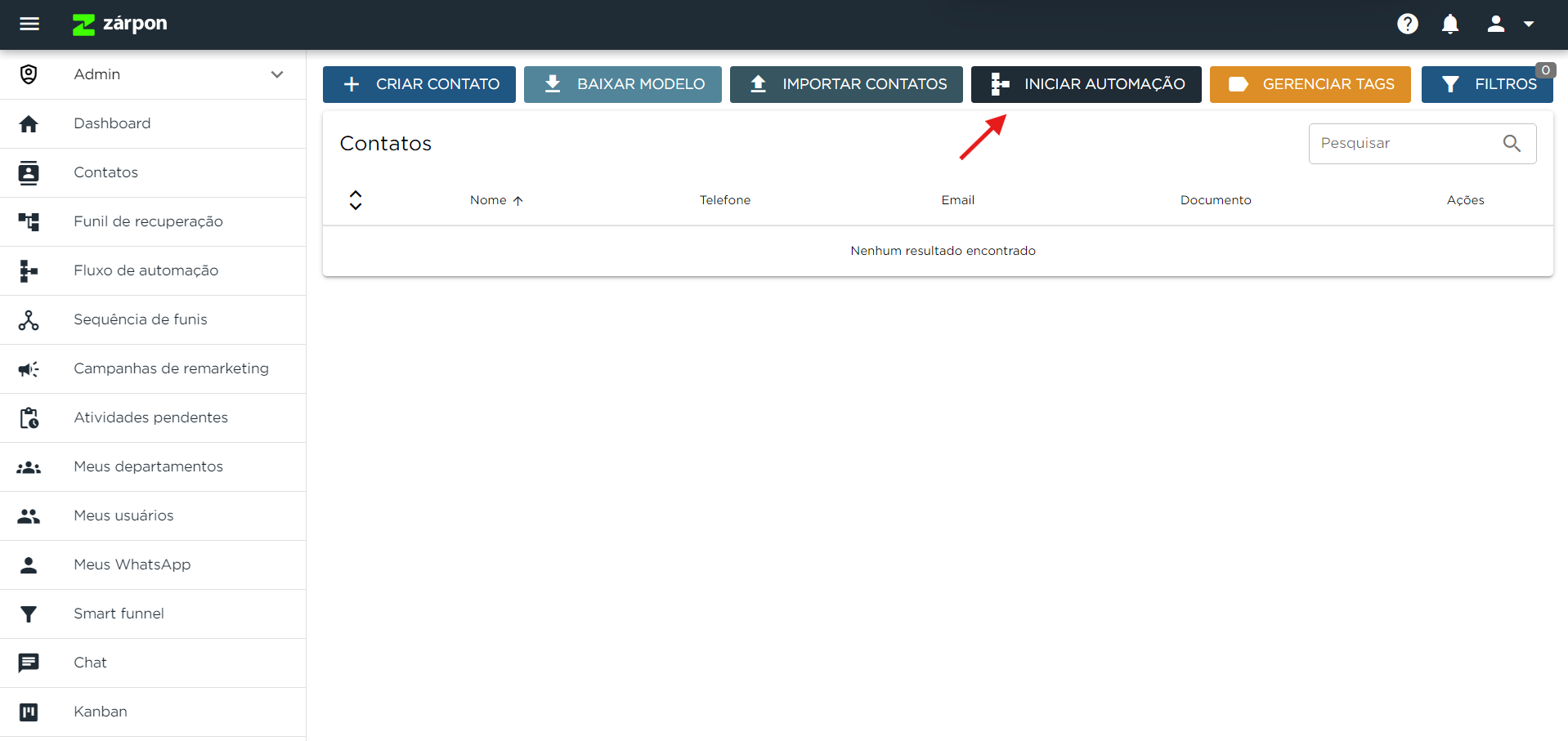Open the Filtros filter panel
The image size is (1568, 741).
pyautogui.click(x=1486, y=84)
